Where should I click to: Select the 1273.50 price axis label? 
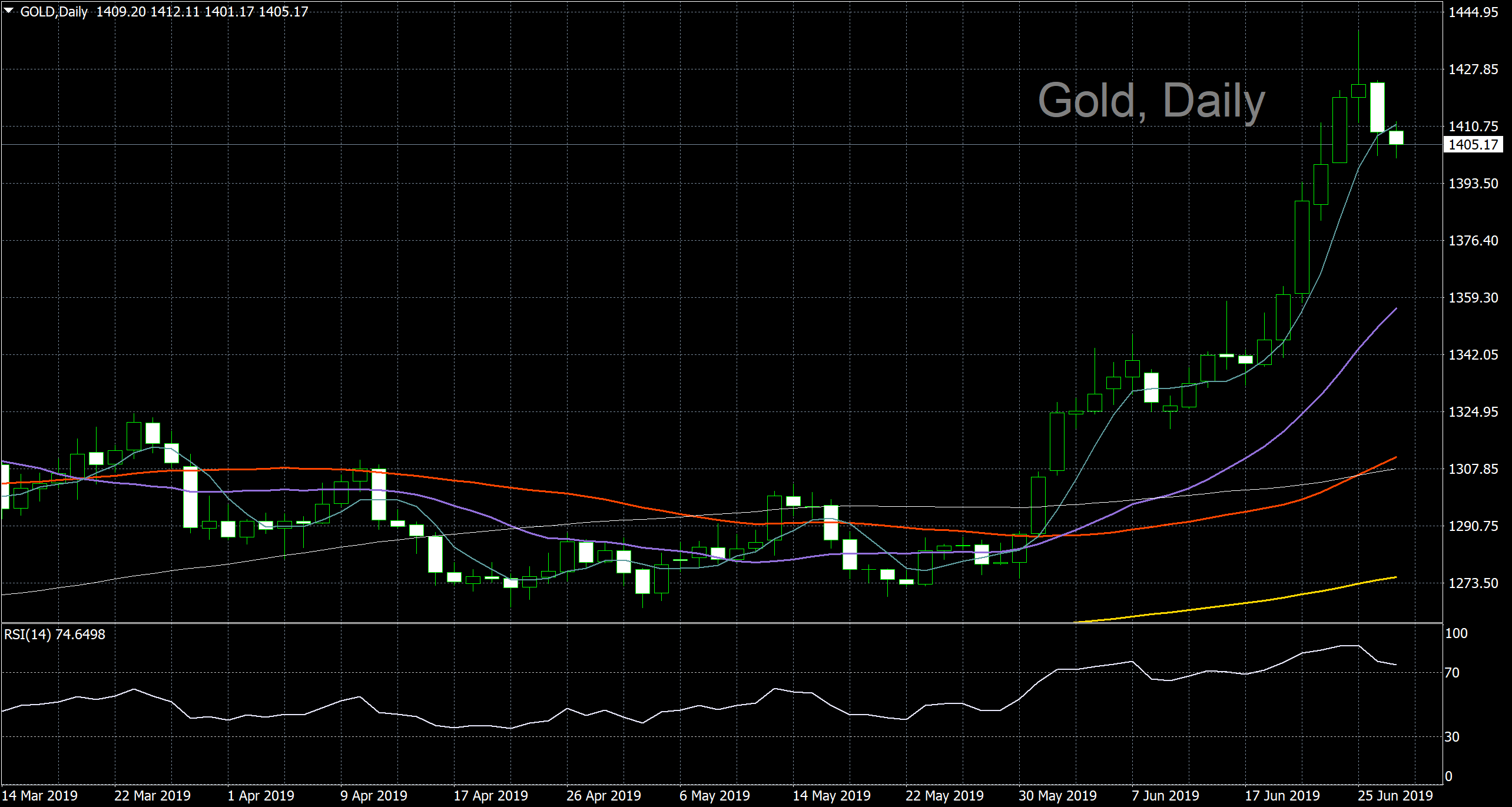pos(1473,583)
